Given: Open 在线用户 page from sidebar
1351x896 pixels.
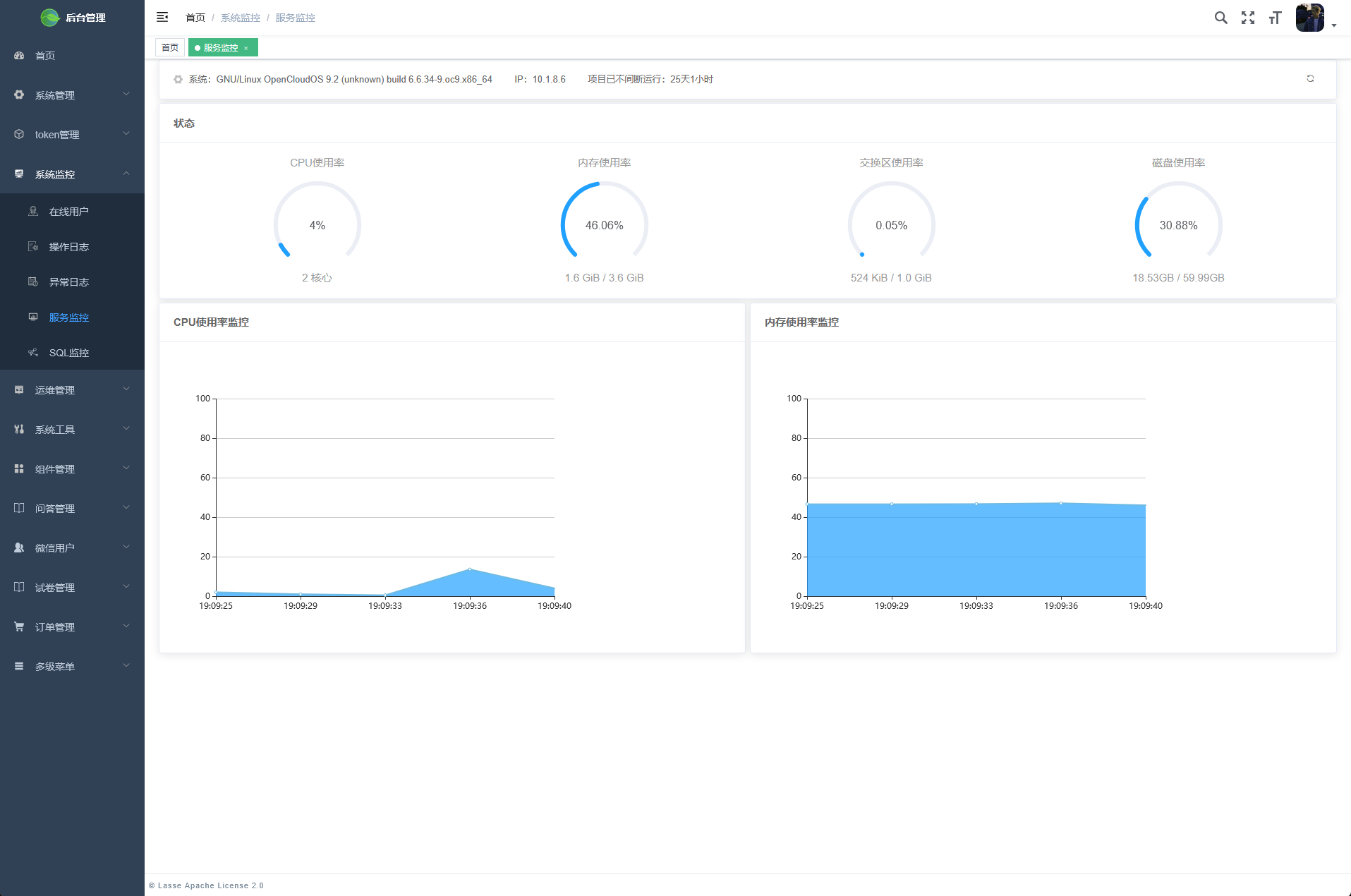Looking at the screenshot, I should 72,211.
